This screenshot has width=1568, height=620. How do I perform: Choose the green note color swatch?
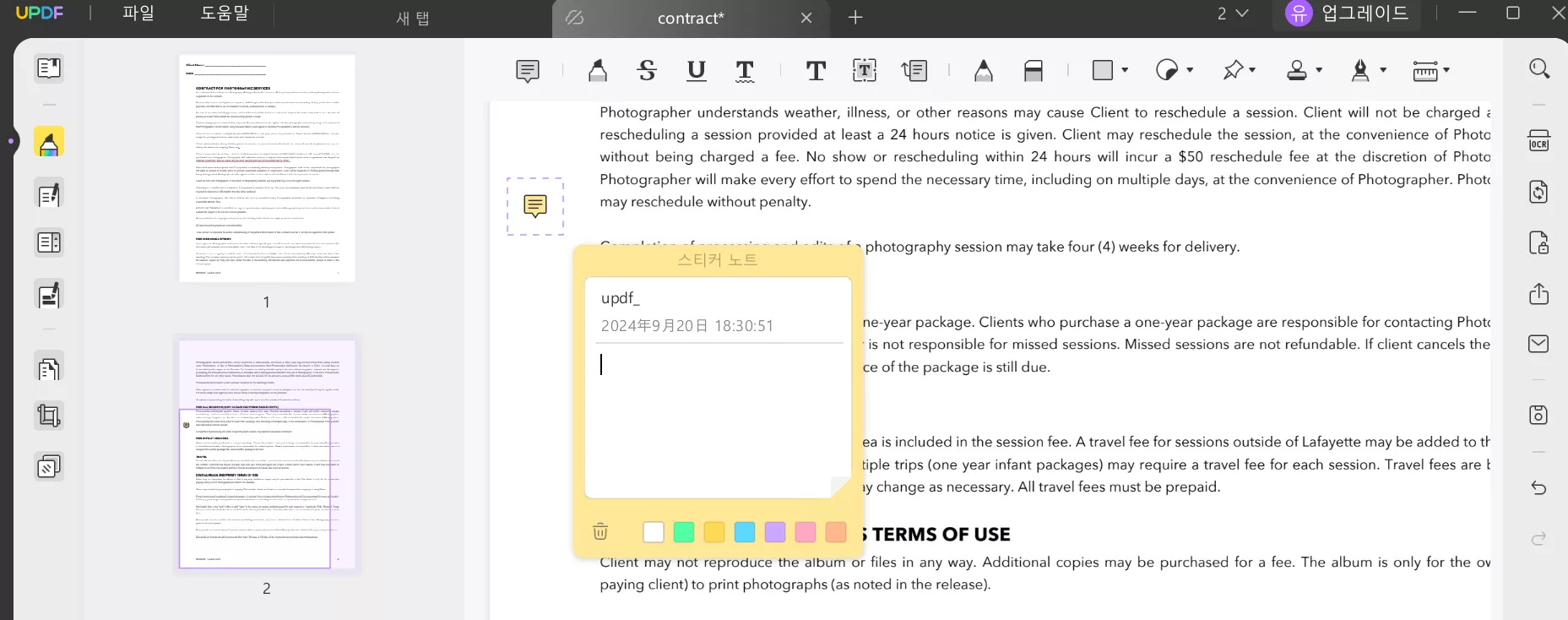pos(684,532)
